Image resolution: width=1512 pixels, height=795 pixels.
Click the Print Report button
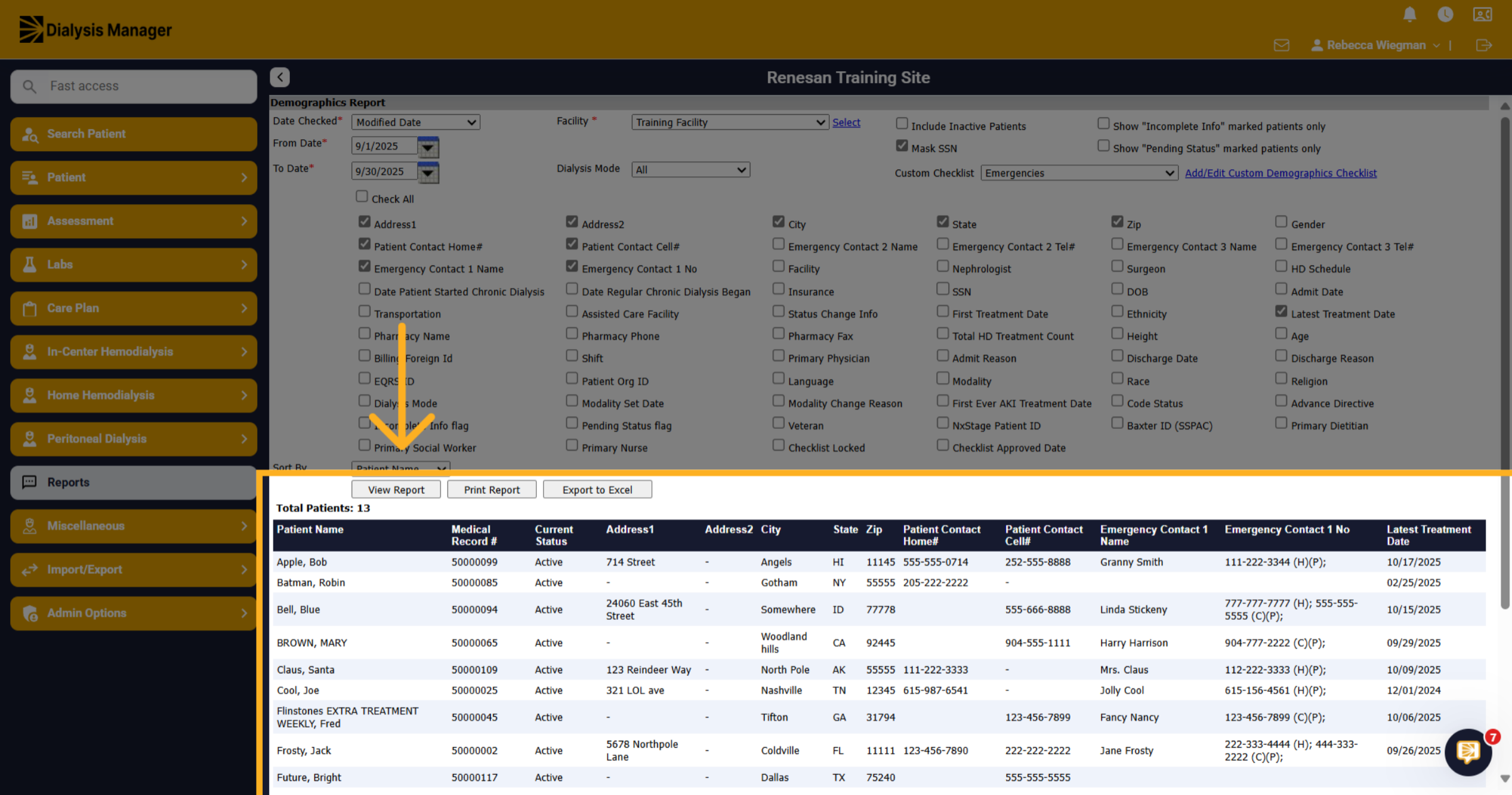[492, 489]
